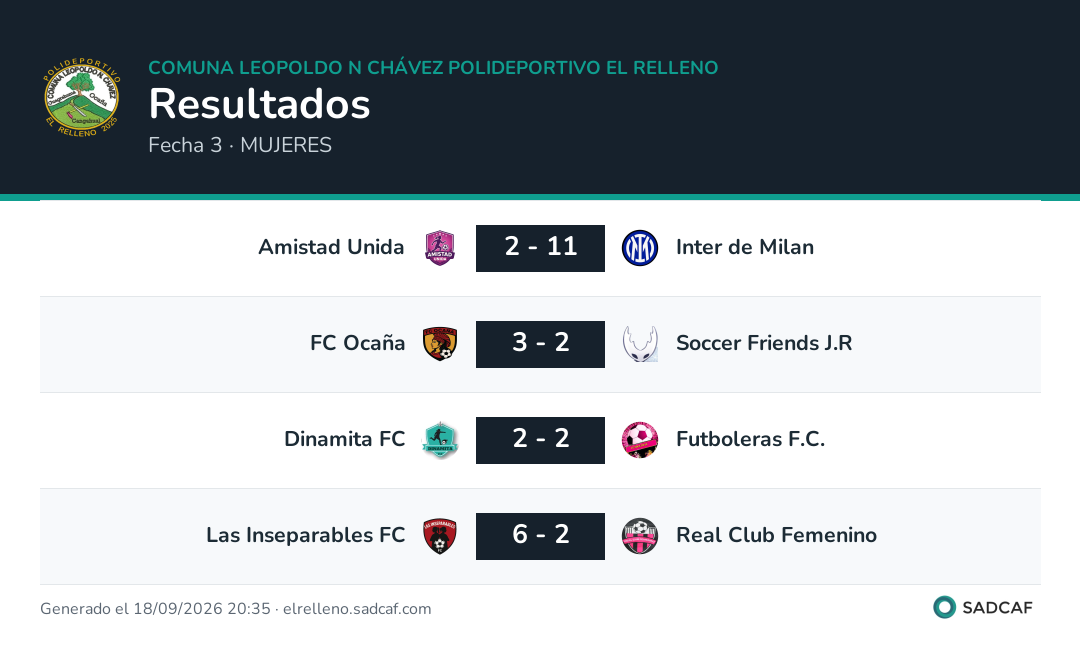Click the Dinamita FC team crest
This screenshot has height=660, width=1080.
440,440
